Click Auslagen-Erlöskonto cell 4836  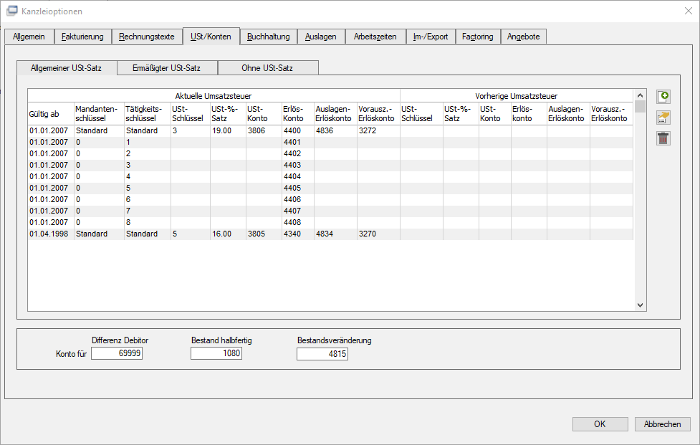pos(335,131)
